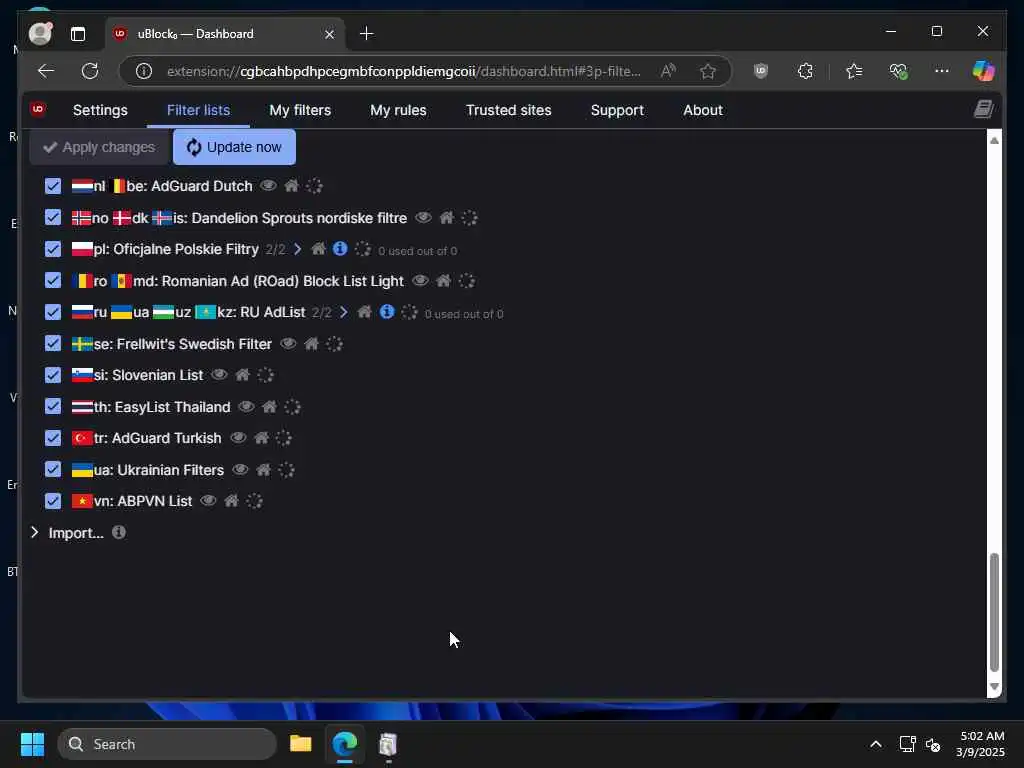This screenshot has width=1024, height=768.
Task: View content of AdGuard Dutch list
Action: click(x=268, y=186)
